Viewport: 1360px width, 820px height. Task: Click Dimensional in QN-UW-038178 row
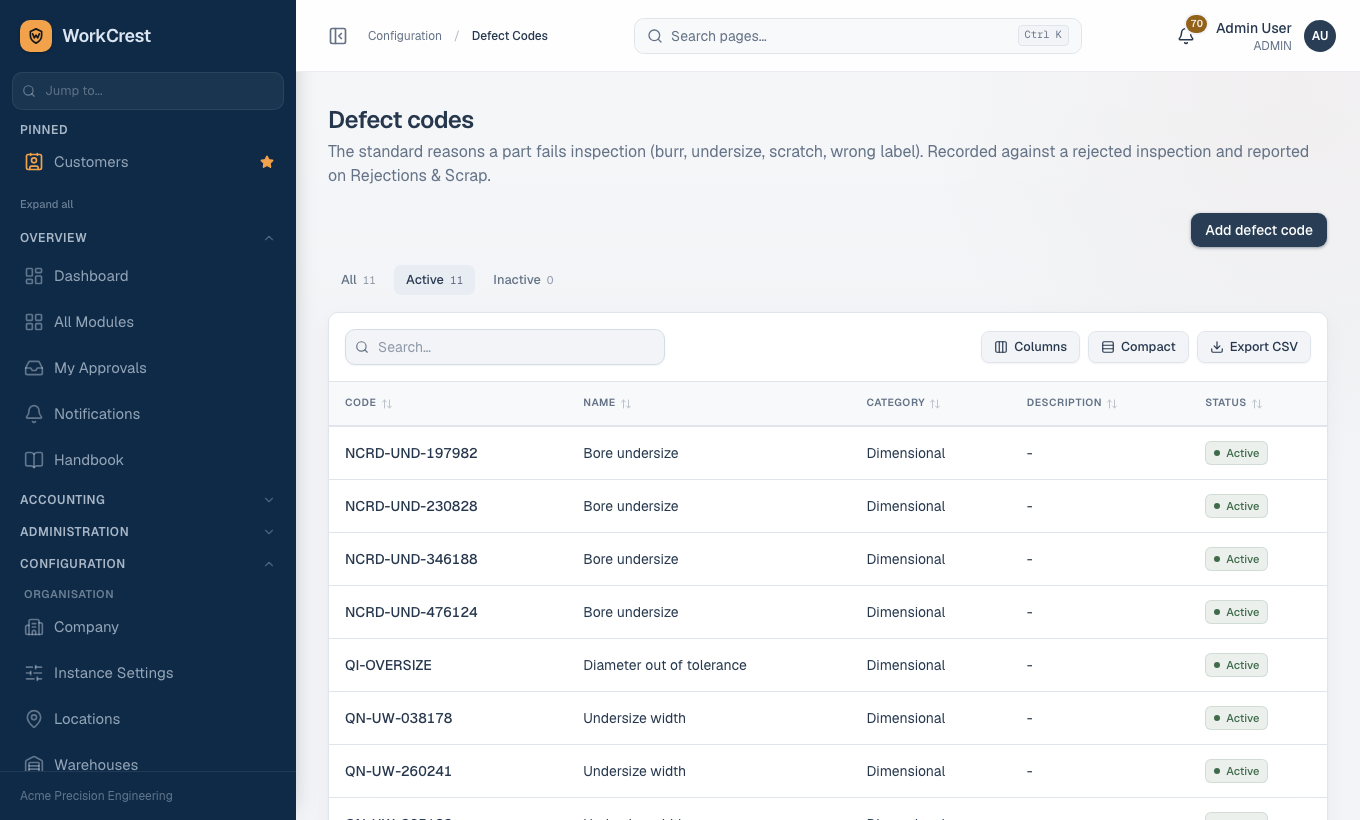906,718
